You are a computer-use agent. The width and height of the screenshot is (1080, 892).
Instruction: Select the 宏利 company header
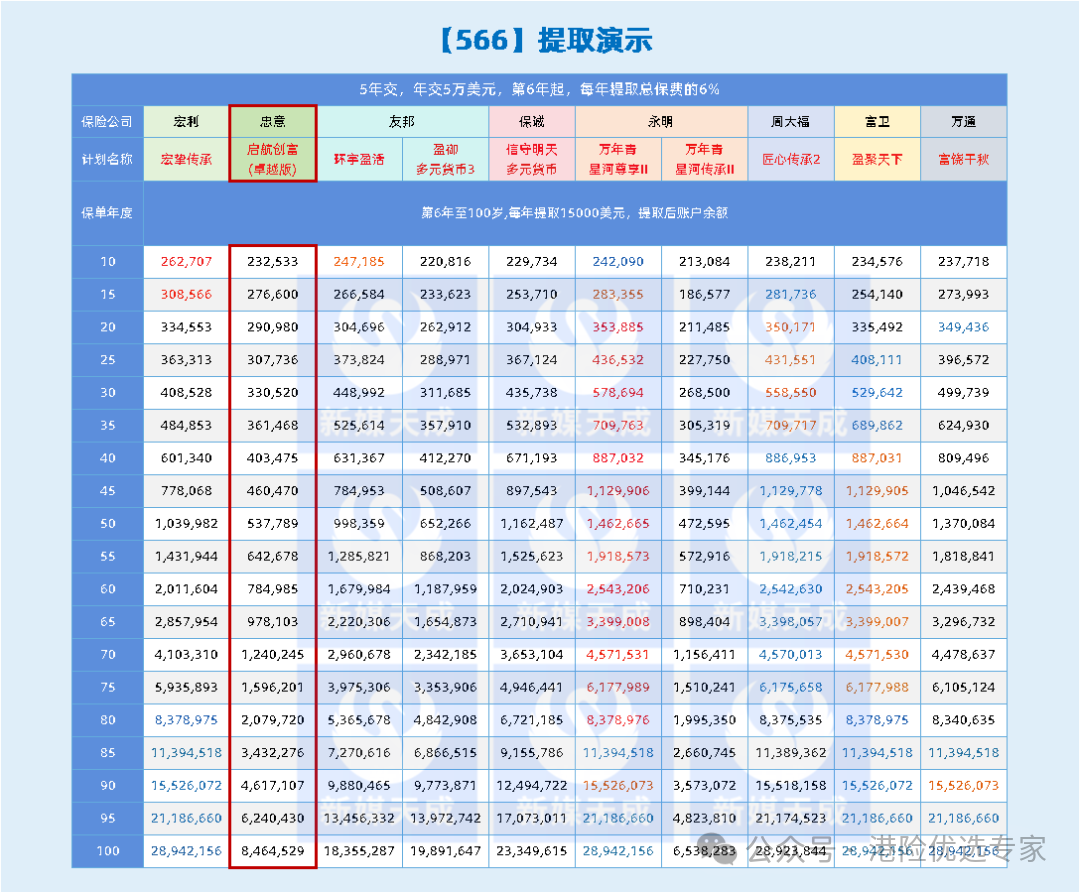pos(186,122)
